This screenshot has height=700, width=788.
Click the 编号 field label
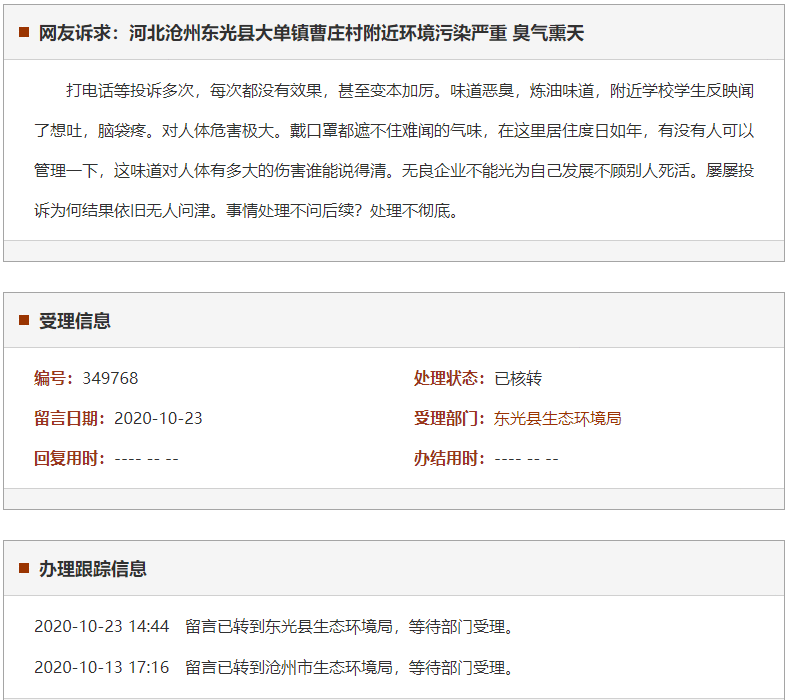pos(54,378)
